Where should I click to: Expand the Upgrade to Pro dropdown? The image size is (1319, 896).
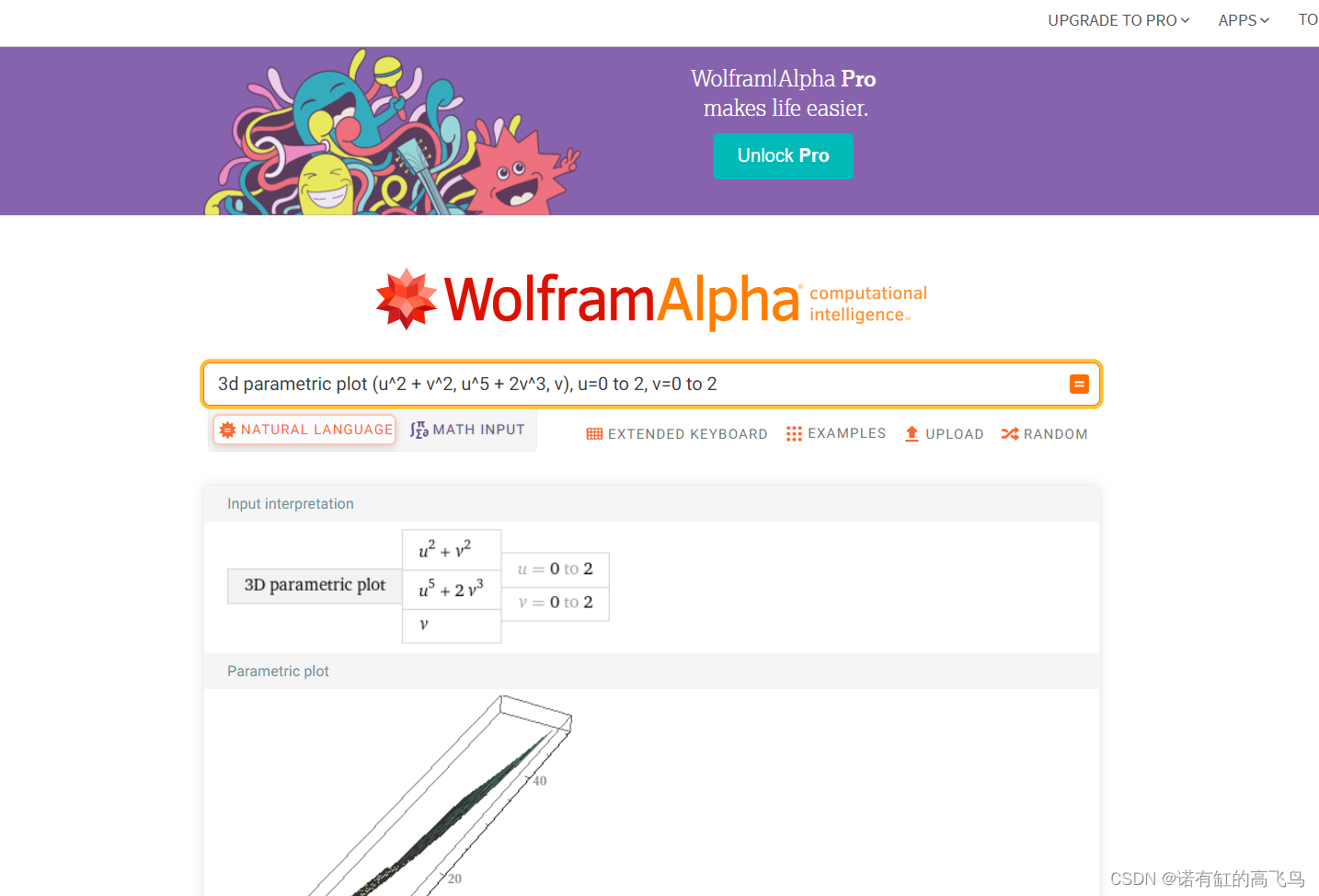click(1118, 20)
